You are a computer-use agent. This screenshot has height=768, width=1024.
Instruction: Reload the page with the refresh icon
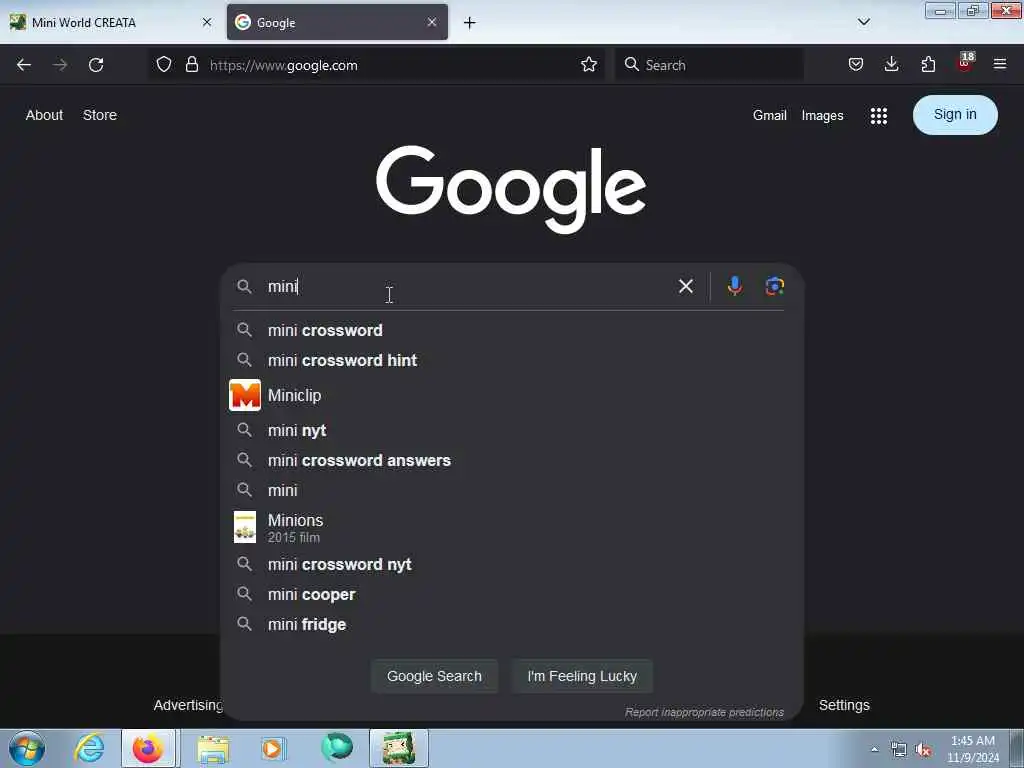[96, 65]
